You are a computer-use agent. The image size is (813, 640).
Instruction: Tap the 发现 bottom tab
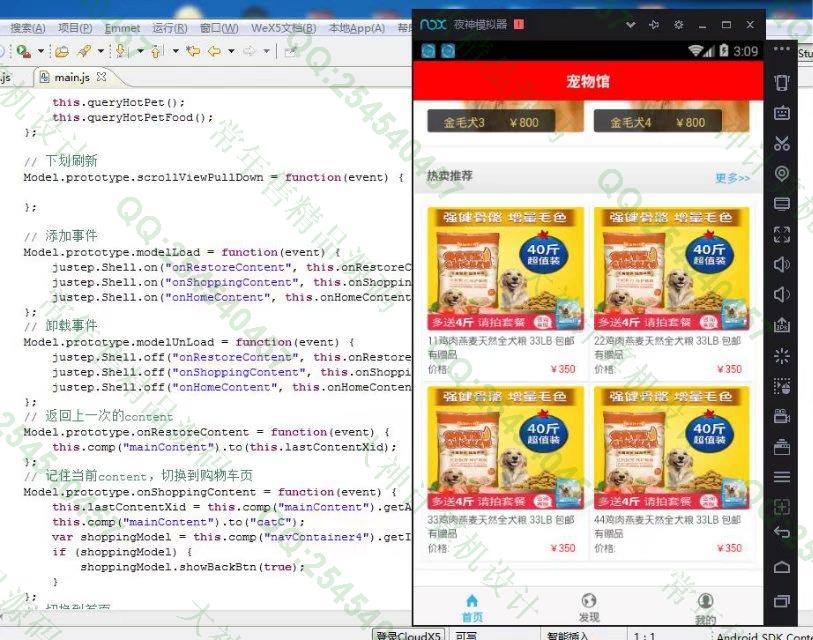tap(588, 608)
